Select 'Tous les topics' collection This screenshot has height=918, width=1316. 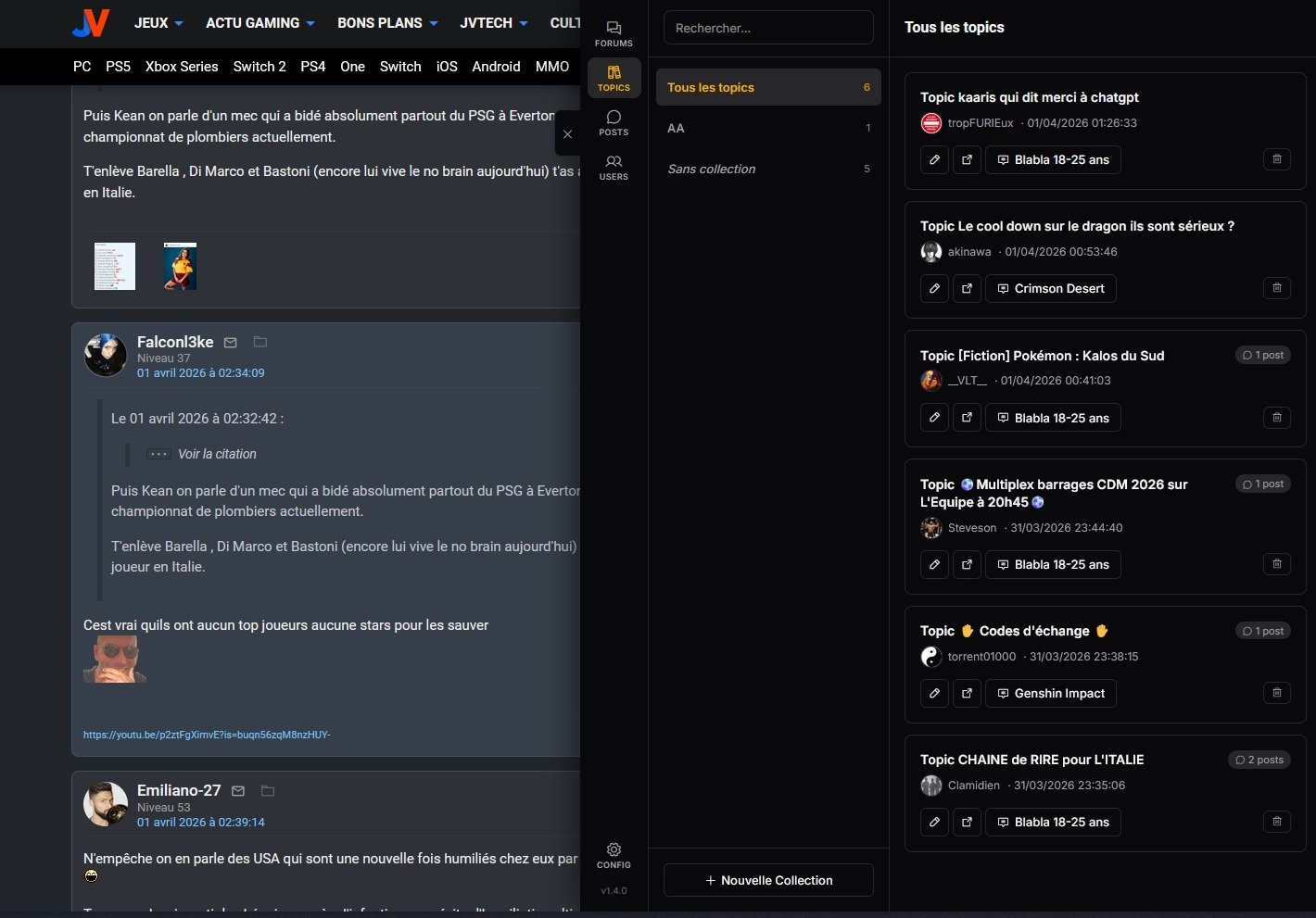[768, 87]
